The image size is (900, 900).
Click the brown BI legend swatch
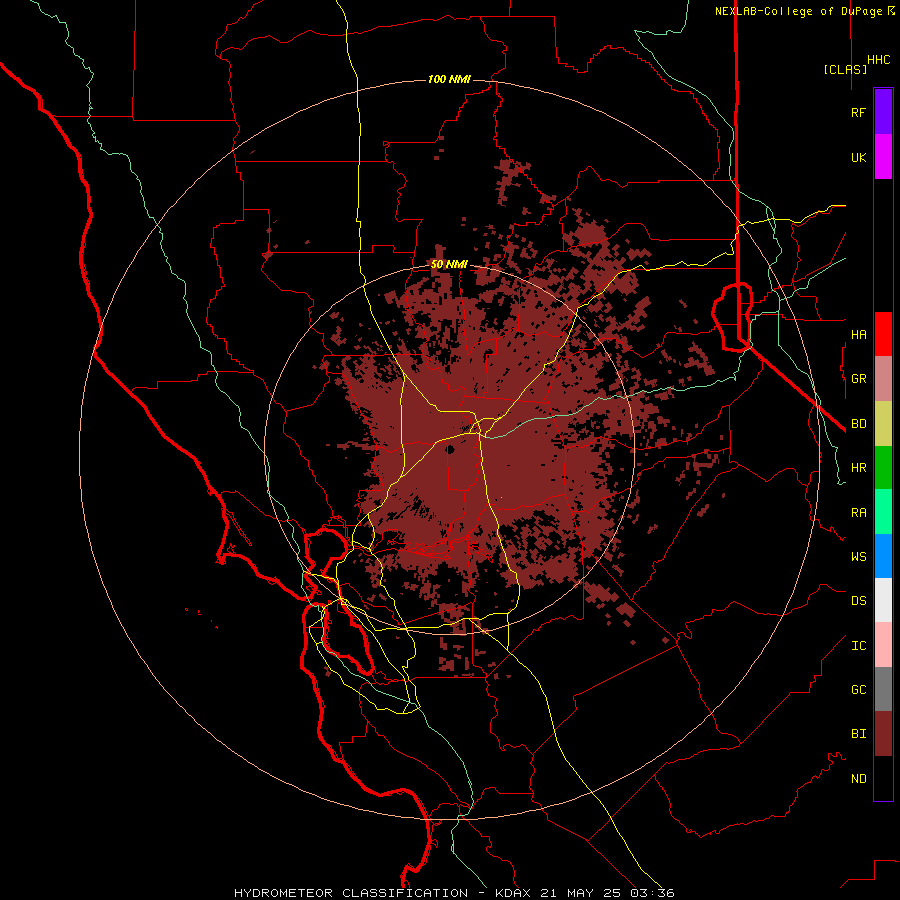(883, 734)
